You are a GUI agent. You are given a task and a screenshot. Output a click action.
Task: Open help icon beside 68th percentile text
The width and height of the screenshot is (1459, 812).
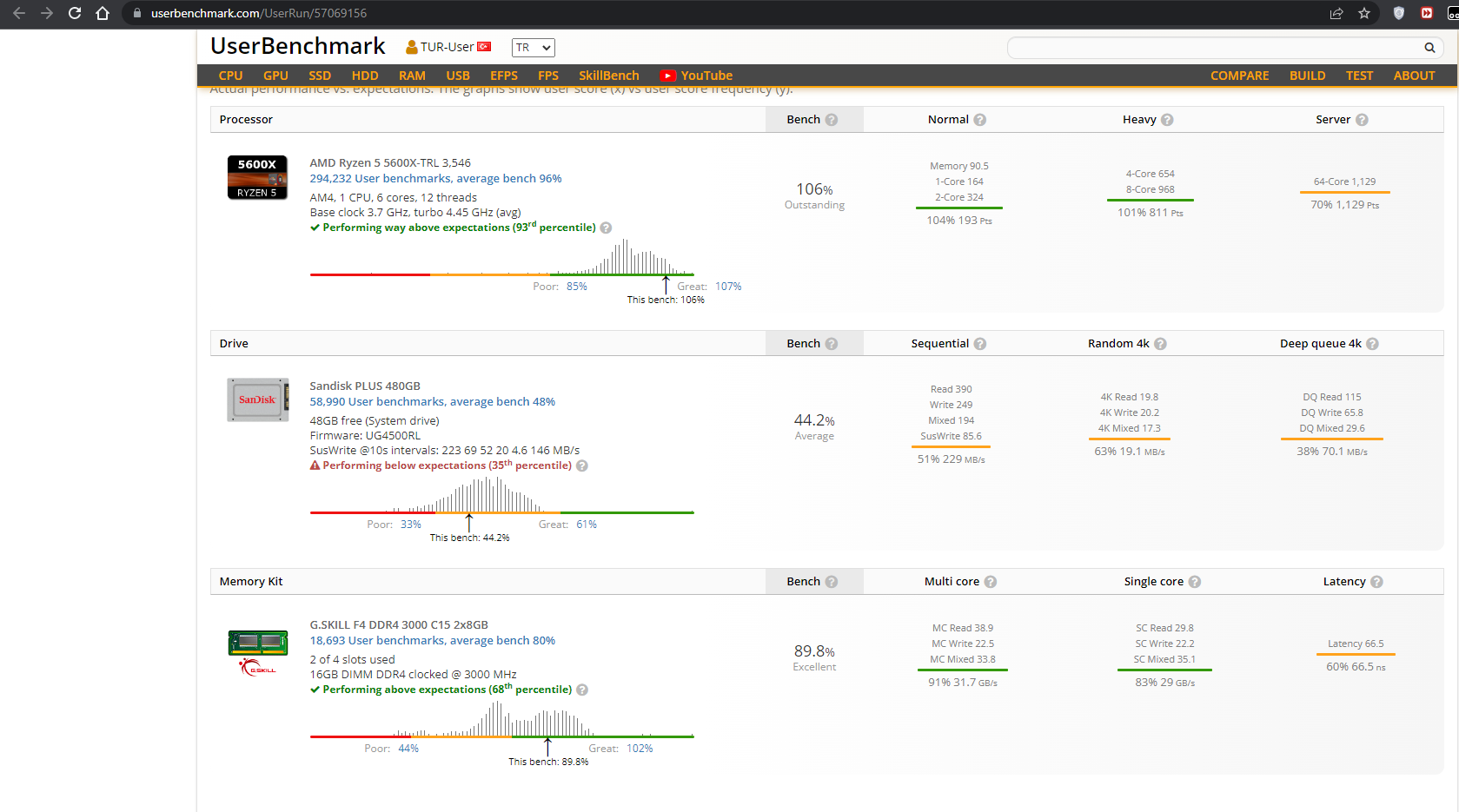coord(582,690)
